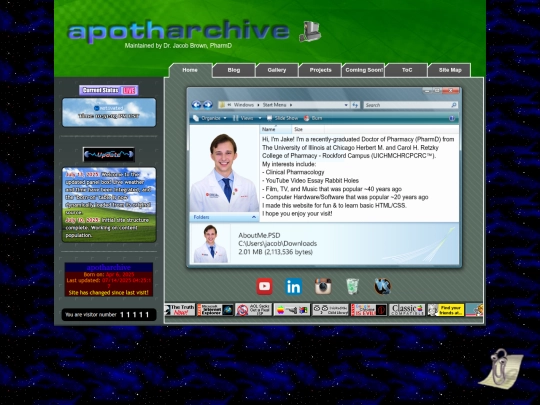Open the LinkedIn social icon

point(293,287)
